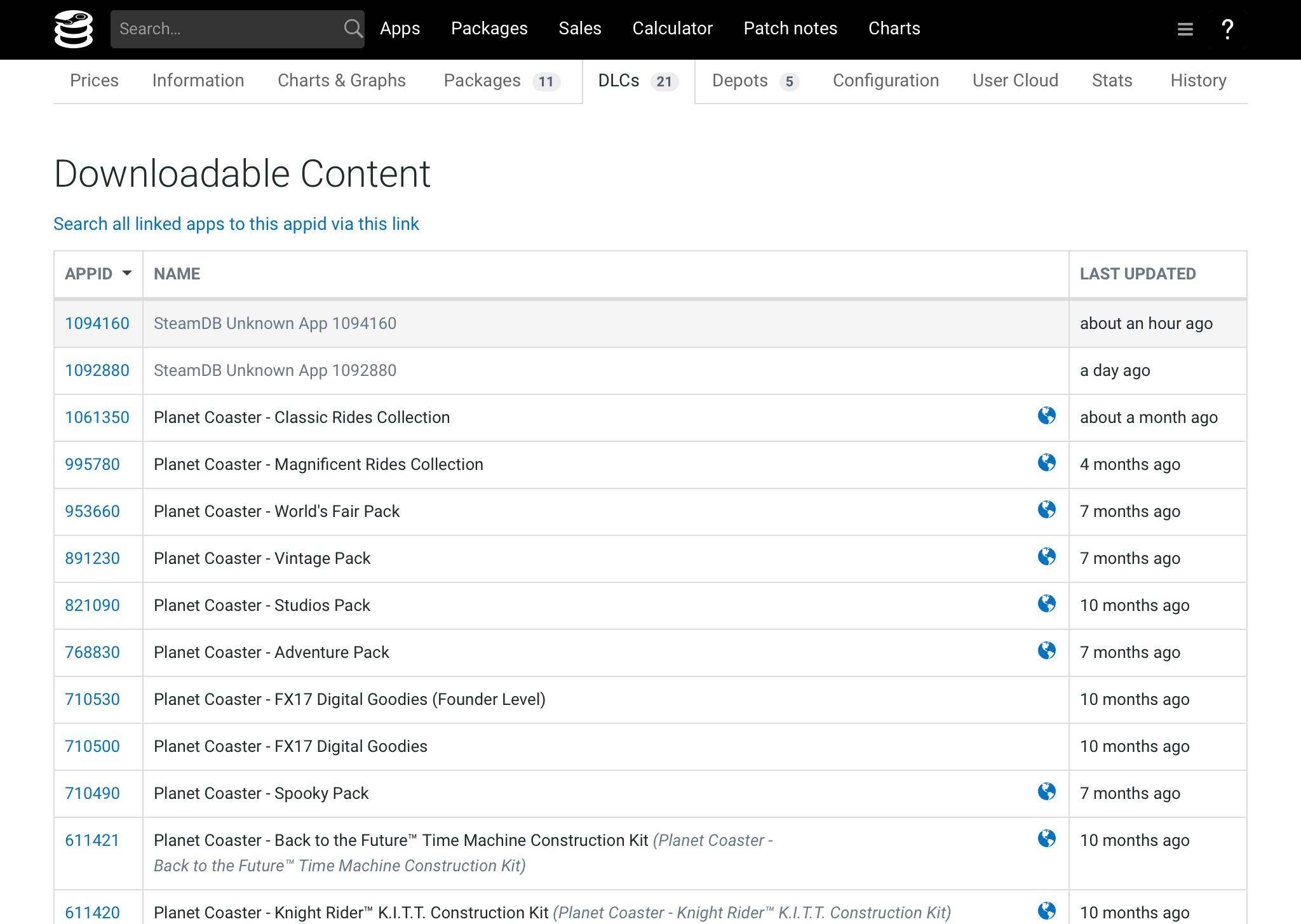This screenshot has height=924, width=1301.
Task: Switch to the Information tab
Action: 198,81
